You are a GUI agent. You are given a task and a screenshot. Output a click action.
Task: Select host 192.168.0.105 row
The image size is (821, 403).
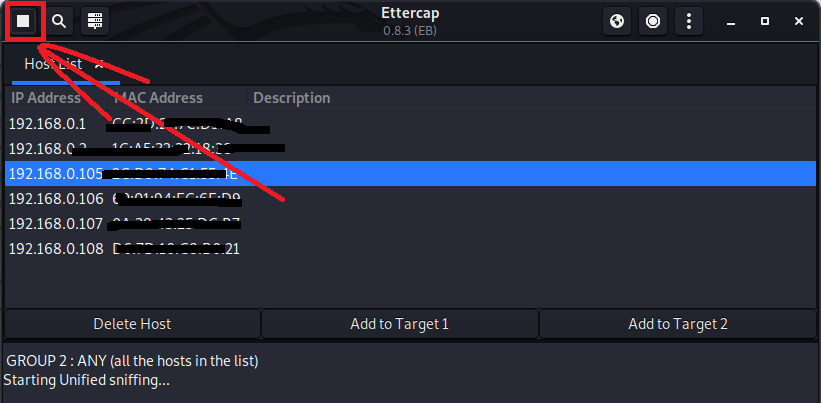[x=56, y=174]
